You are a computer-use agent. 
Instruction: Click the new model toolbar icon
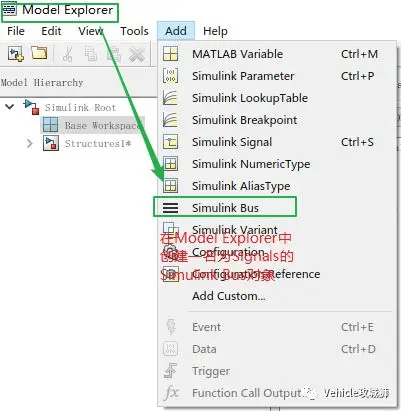[x=16, y=53]
